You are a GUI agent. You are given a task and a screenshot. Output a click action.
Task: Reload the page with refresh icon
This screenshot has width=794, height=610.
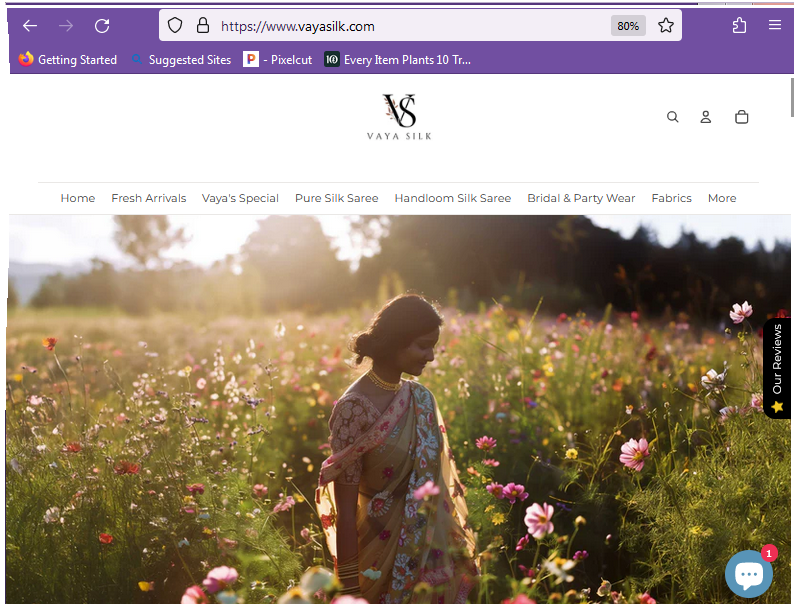pyautogui.click(x=102, y=26)
